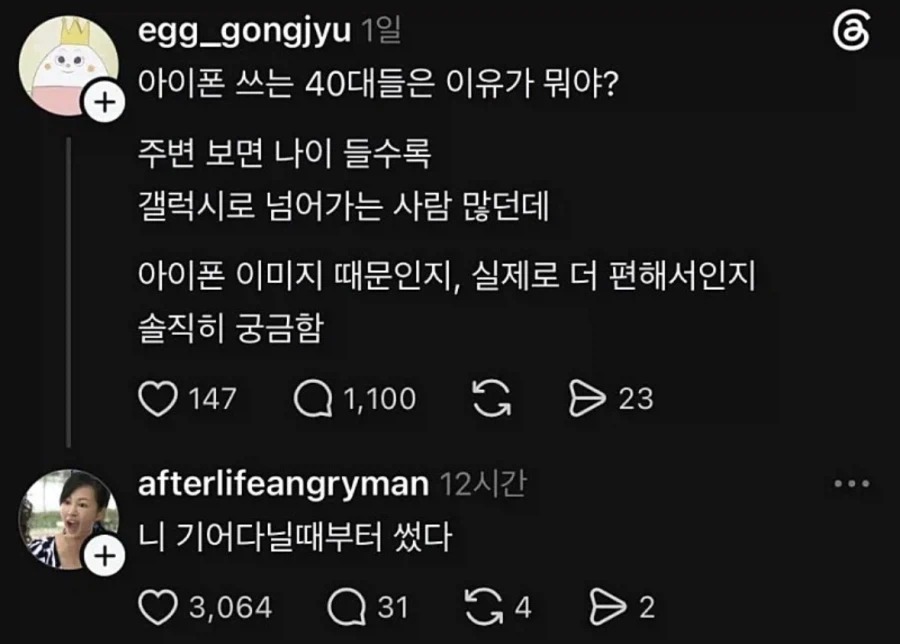Open the three-dot menu on the afterlifeangryman reply
Screen dimensions: 900x644
[x=852, y=484]
